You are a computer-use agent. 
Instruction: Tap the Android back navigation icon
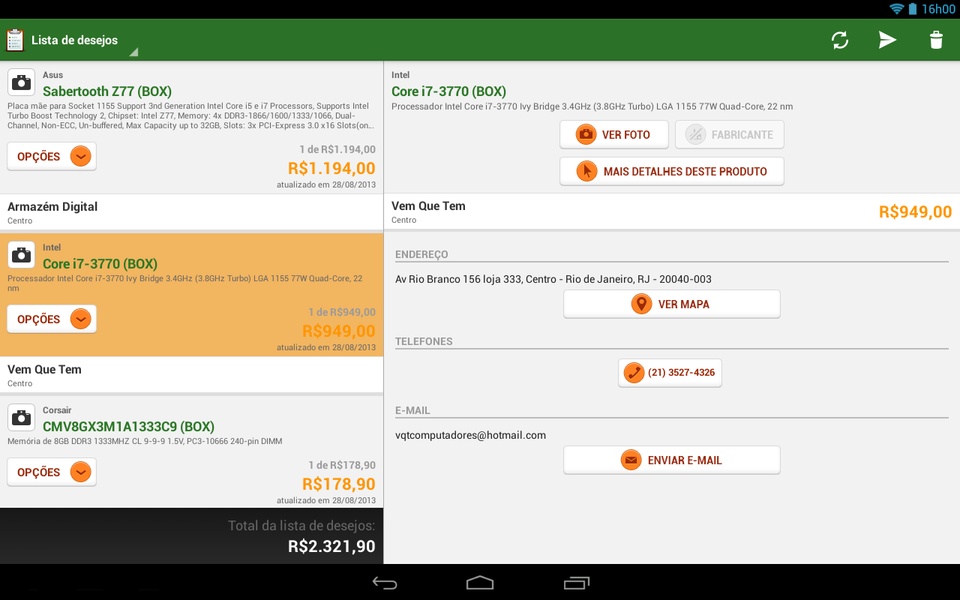[384, 583]
